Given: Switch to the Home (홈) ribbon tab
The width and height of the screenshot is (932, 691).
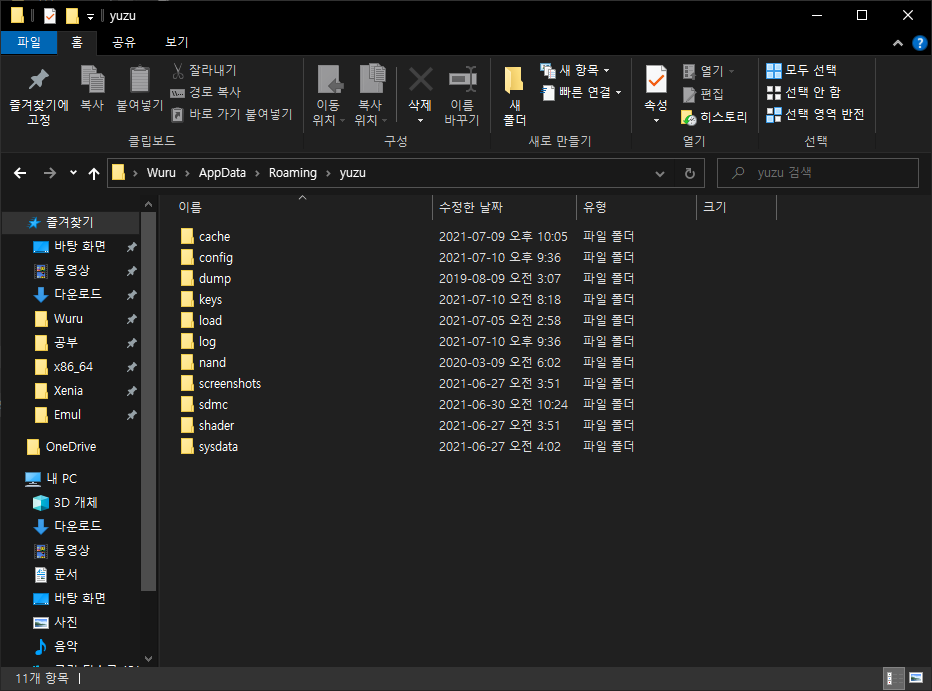Looking at the screenshot, I should [x=77, y=42].
